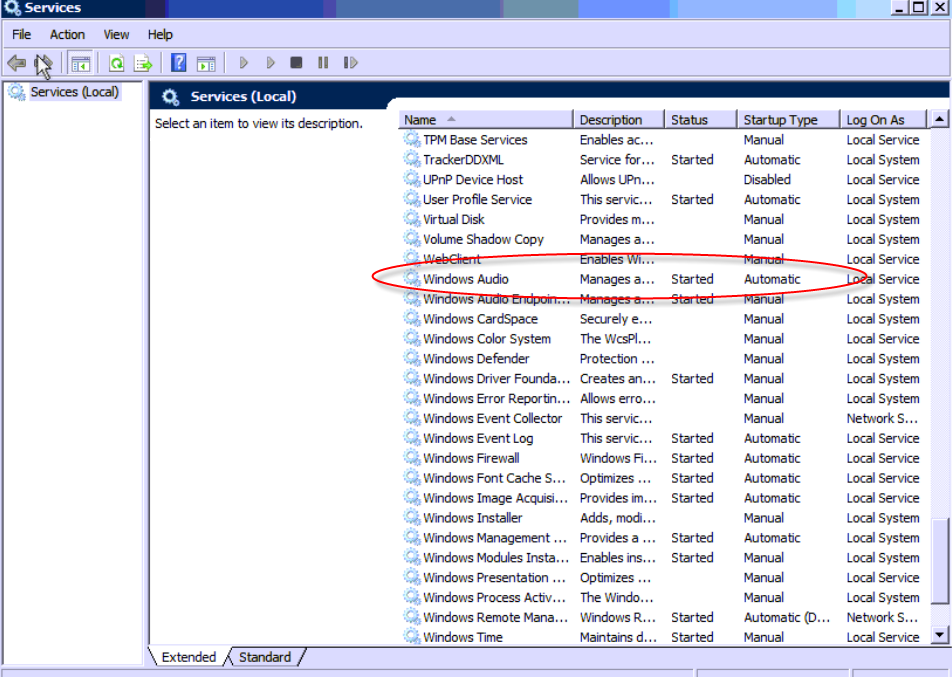952x677 pixels.
Task: Switch to the Standard tab
Action: coord(265,657)
